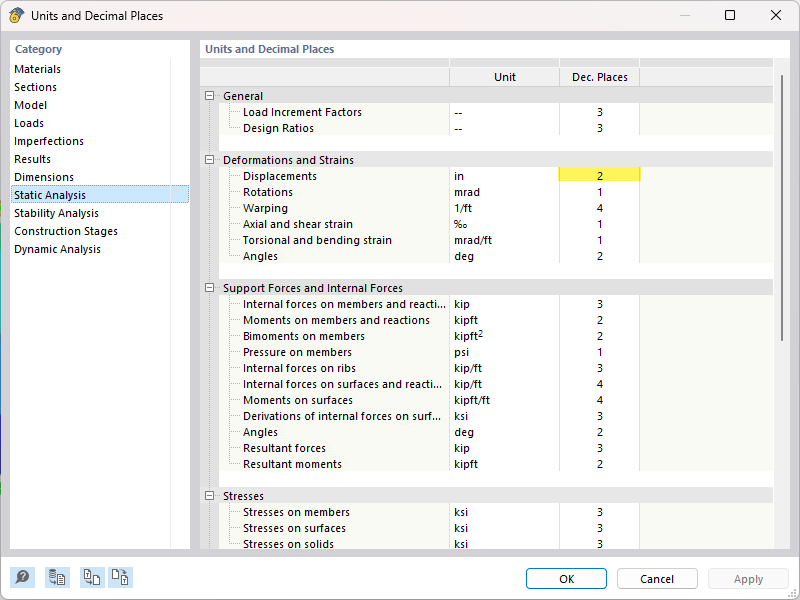The width and height of the screenshot is (800, 600).
Task: Collapse the Support Forces and Internal Forces section
Action: coord(209,287)
